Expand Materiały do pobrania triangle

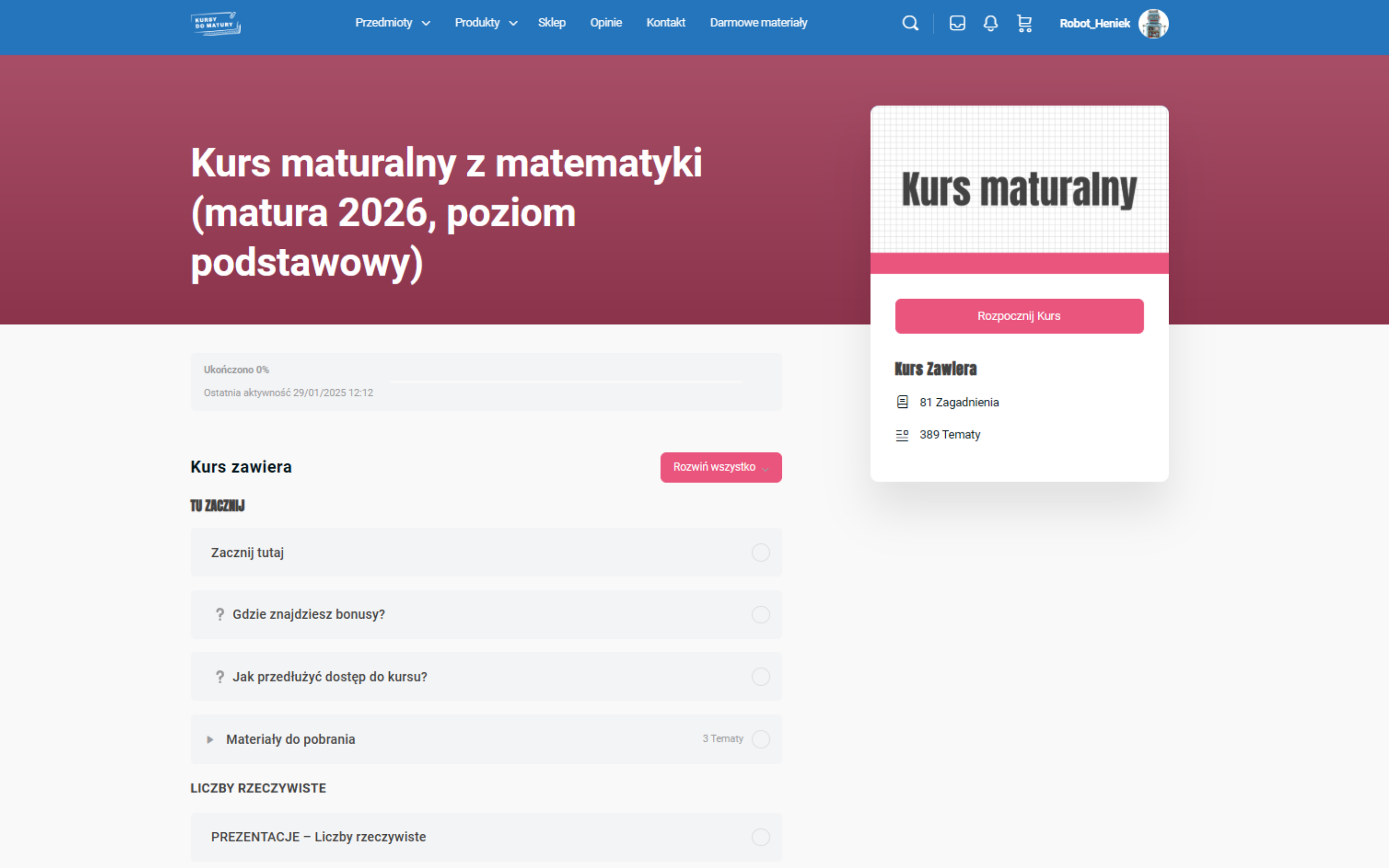[210, 739]
